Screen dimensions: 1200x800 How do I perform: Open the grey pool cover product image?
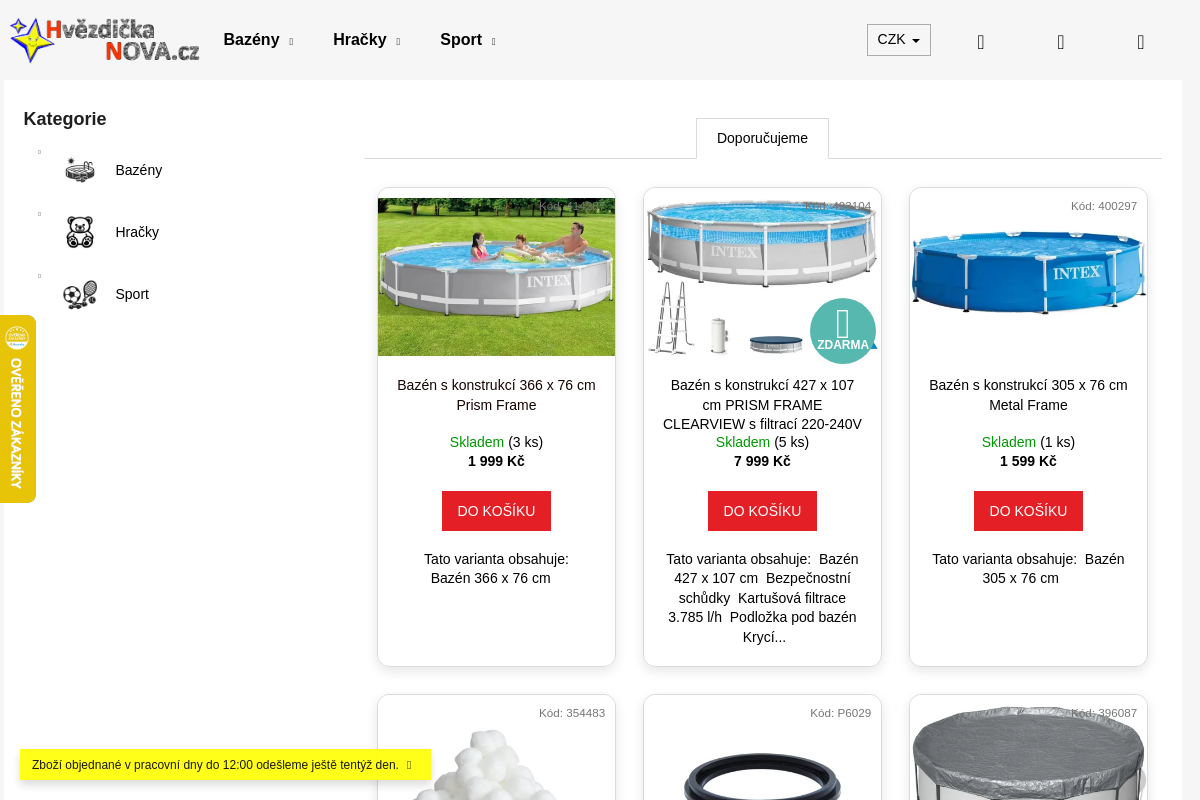coord(1028,753)
